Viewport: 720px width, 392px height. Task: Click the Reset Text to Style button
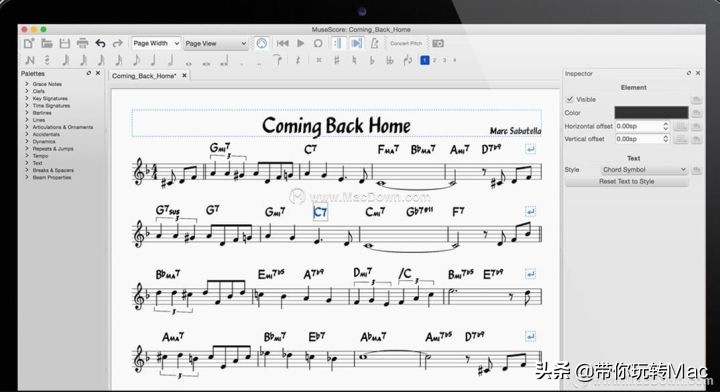(626, 181)
